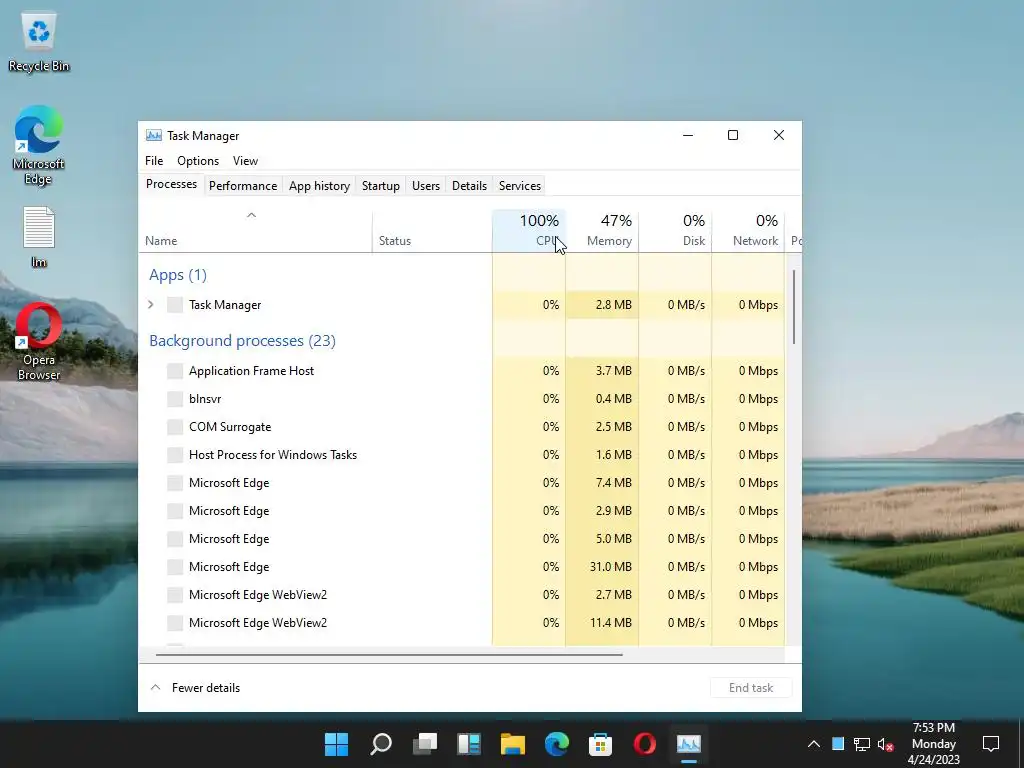
Task: Select Microsoft Edge row using 5.0 MB
Action: pyautogui.click(x=462, y=539)
